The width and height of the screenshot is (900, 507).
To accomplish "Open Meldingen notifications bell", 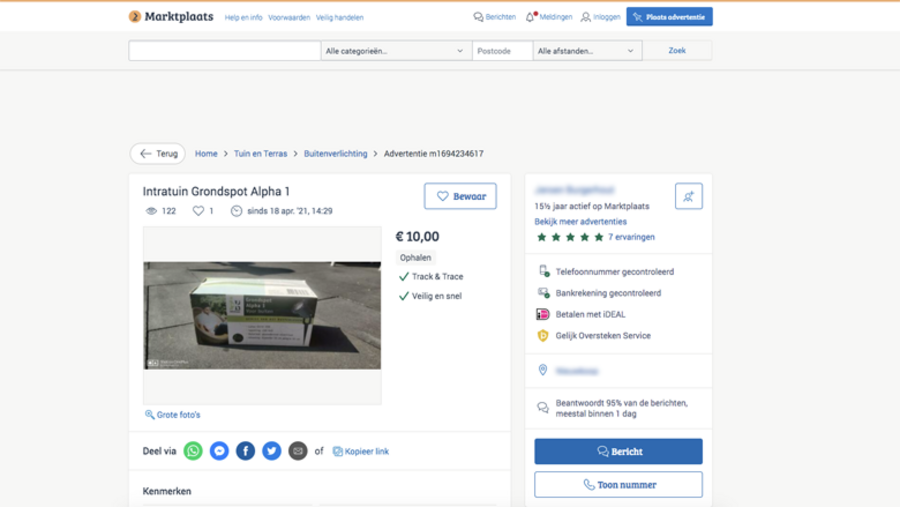I will click(530, 17).
